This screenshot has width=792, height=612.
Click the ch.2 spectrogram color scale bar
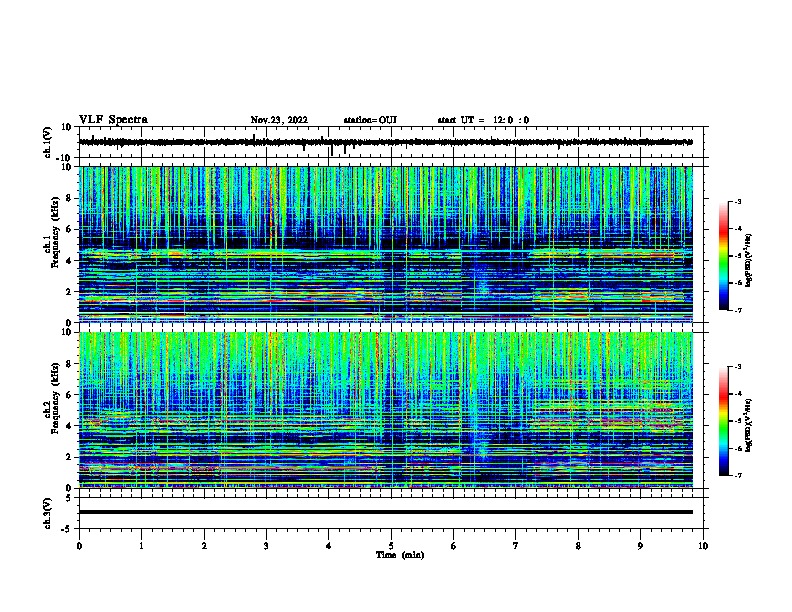(x=723, y=421)
